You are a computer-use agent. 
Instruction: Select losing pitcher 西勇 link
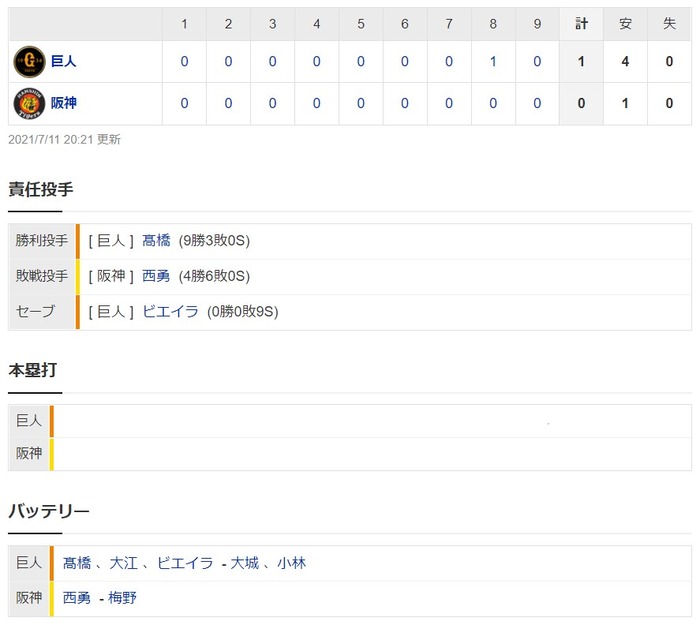[x=156, y=276]
